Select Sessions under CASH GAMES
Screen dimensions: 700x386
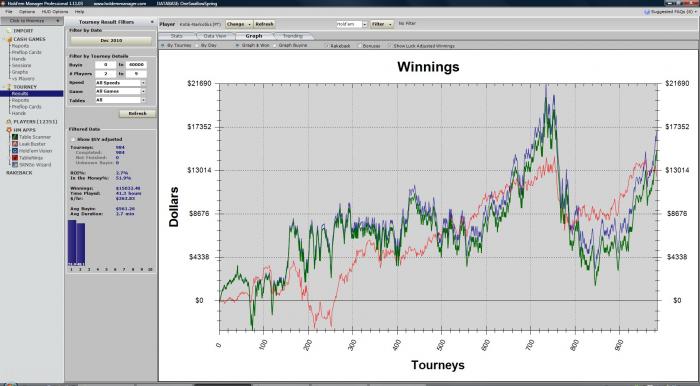[21, 66]
